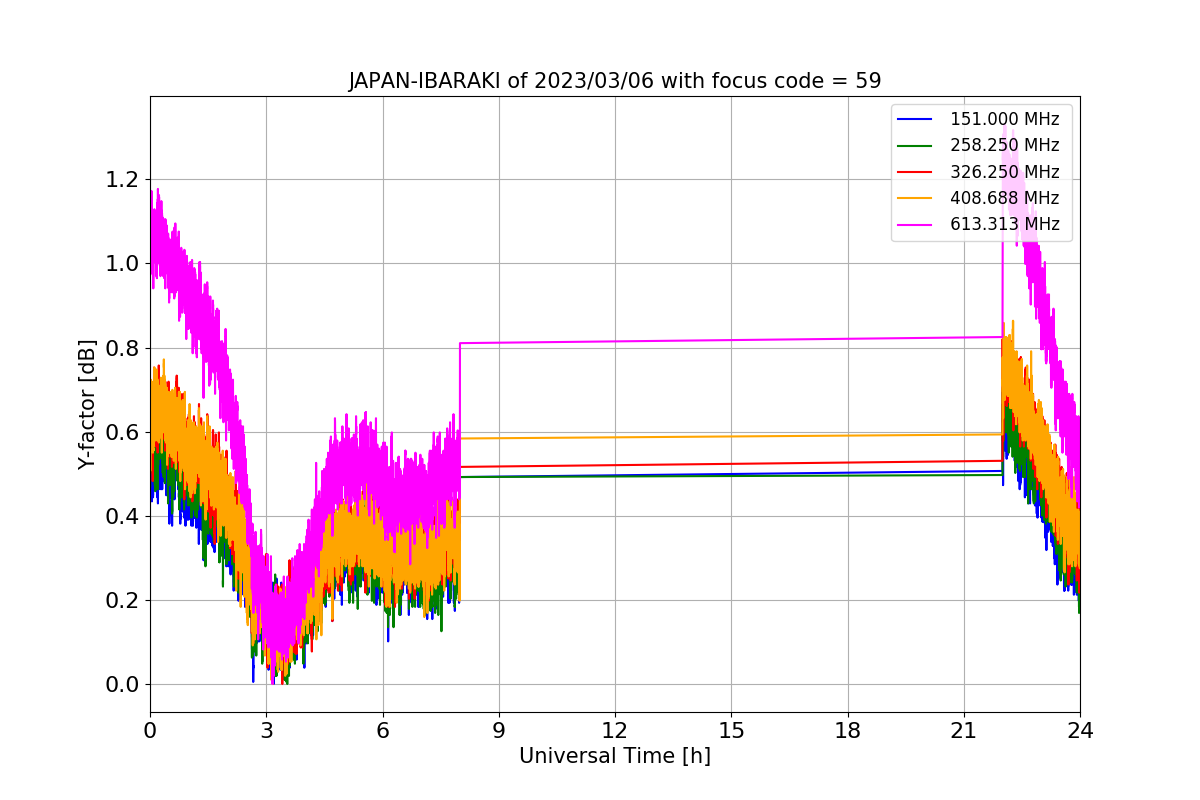Click the red flat line segment near 0.52 dB
Screen dimensions: 1200x800
(x=731, y=464)
